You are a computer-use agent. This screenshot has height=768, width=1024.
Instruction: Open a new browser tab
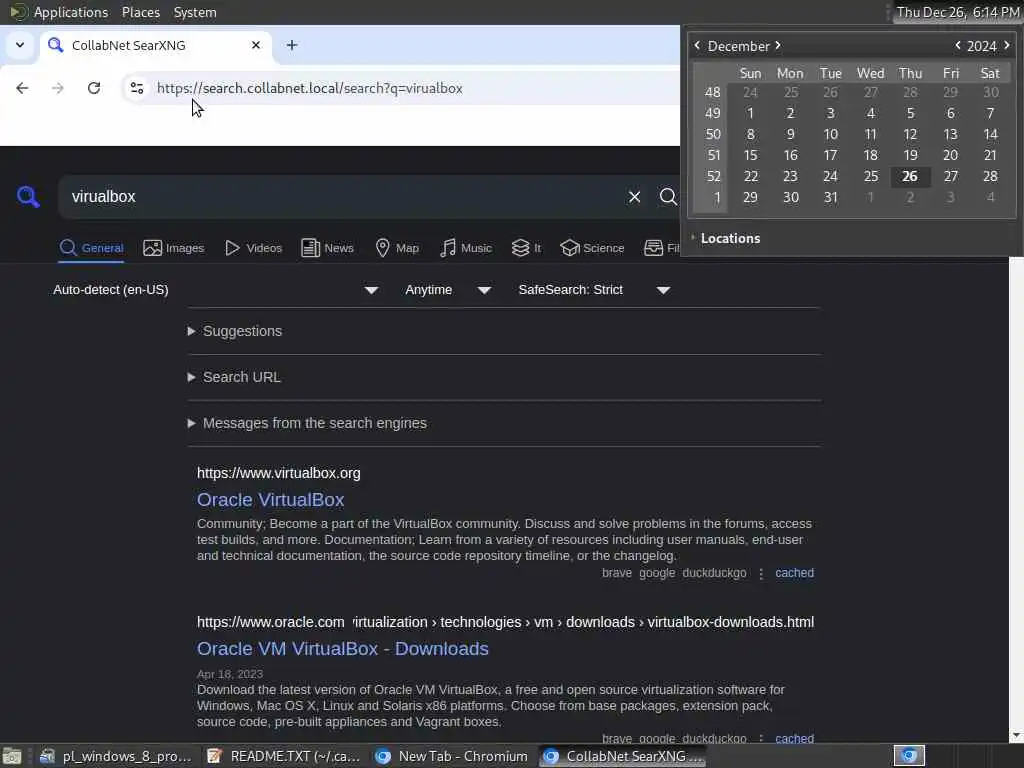pyautogui.click(x=292, y=45)
